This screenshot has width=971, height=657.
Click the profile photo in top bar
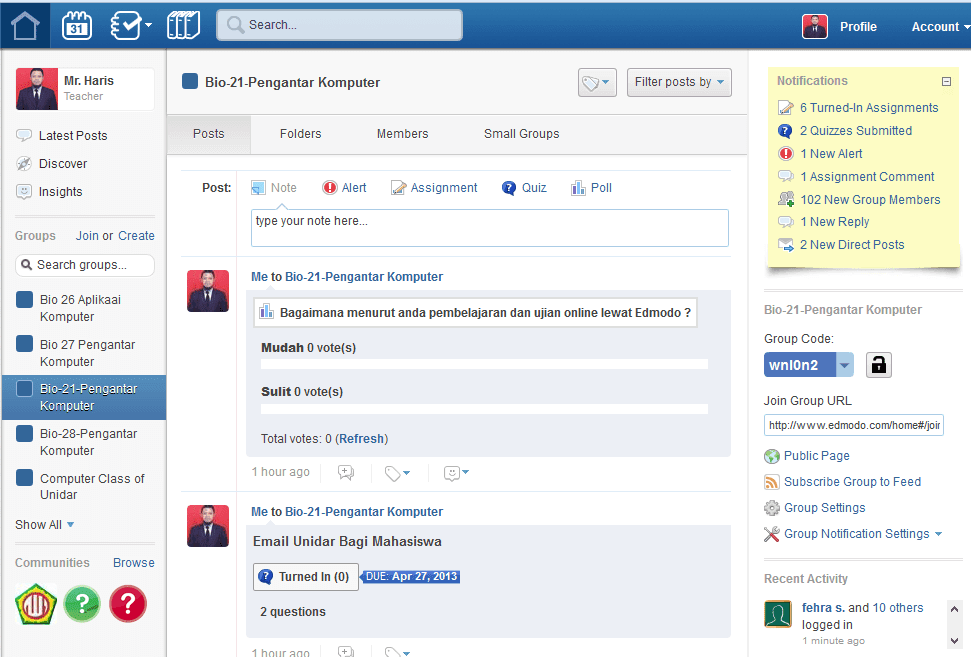click(814, 27)
